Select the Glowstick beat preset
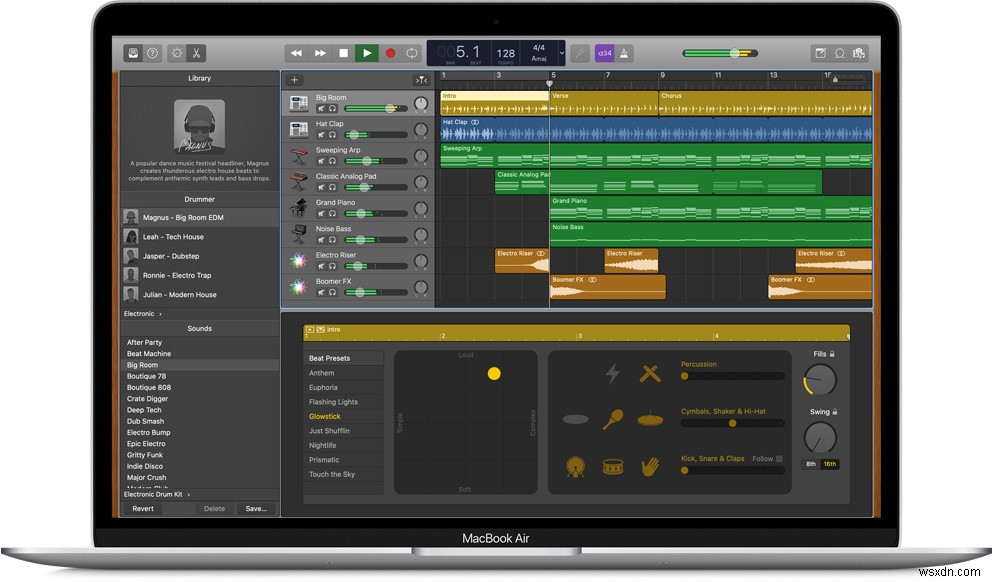 click(327, 416)
